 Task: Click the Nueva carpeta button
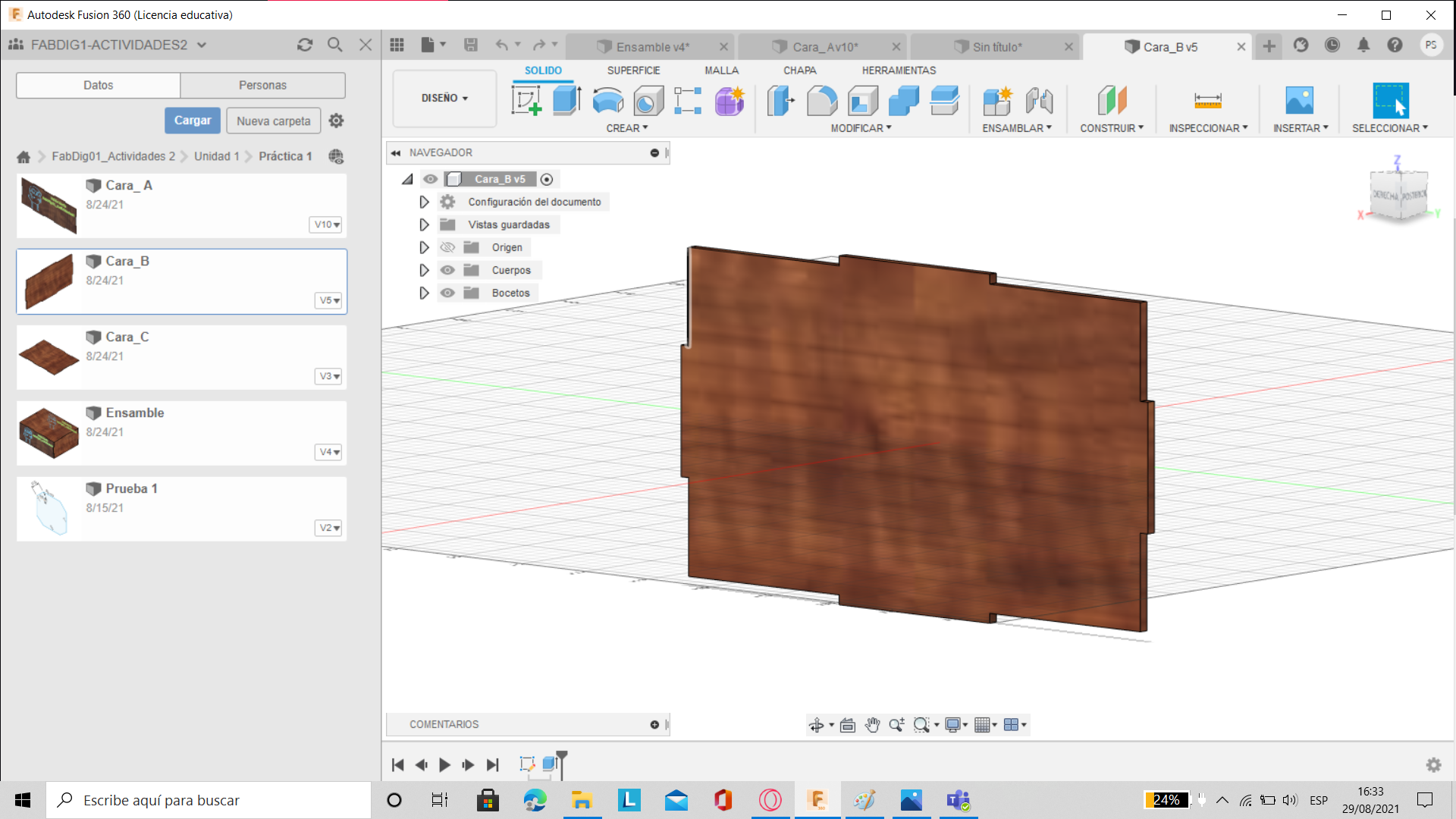click(x=273, y=121)
